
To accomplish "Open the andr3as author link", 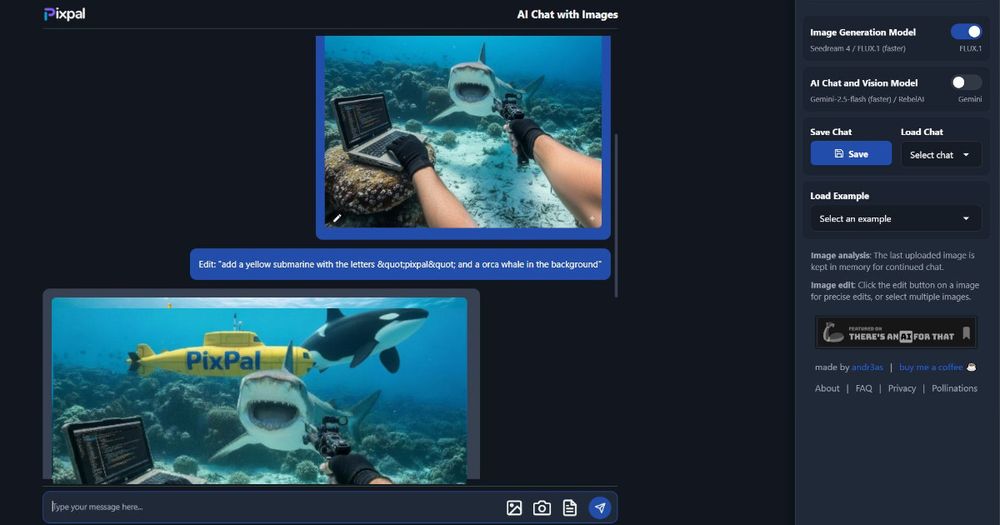I will [867, 367].
